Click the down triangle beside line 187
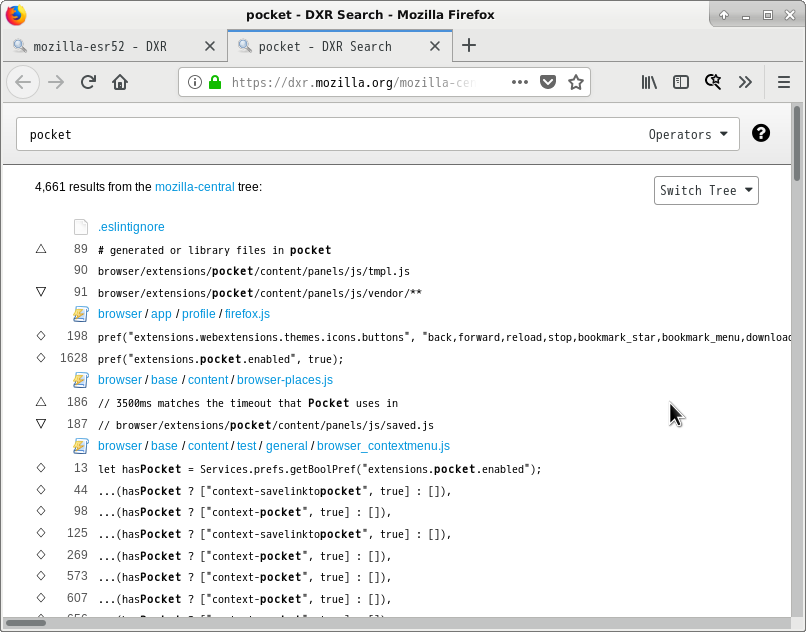This screenshot has height=632, width=806. [41, 424]
